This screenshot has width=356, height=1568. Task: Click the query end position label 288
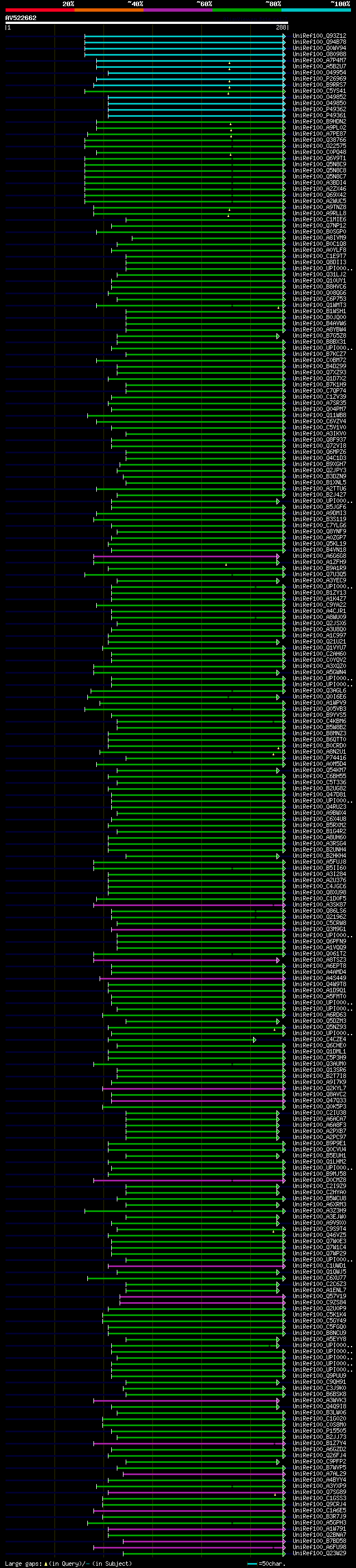(x=280, y=27)
